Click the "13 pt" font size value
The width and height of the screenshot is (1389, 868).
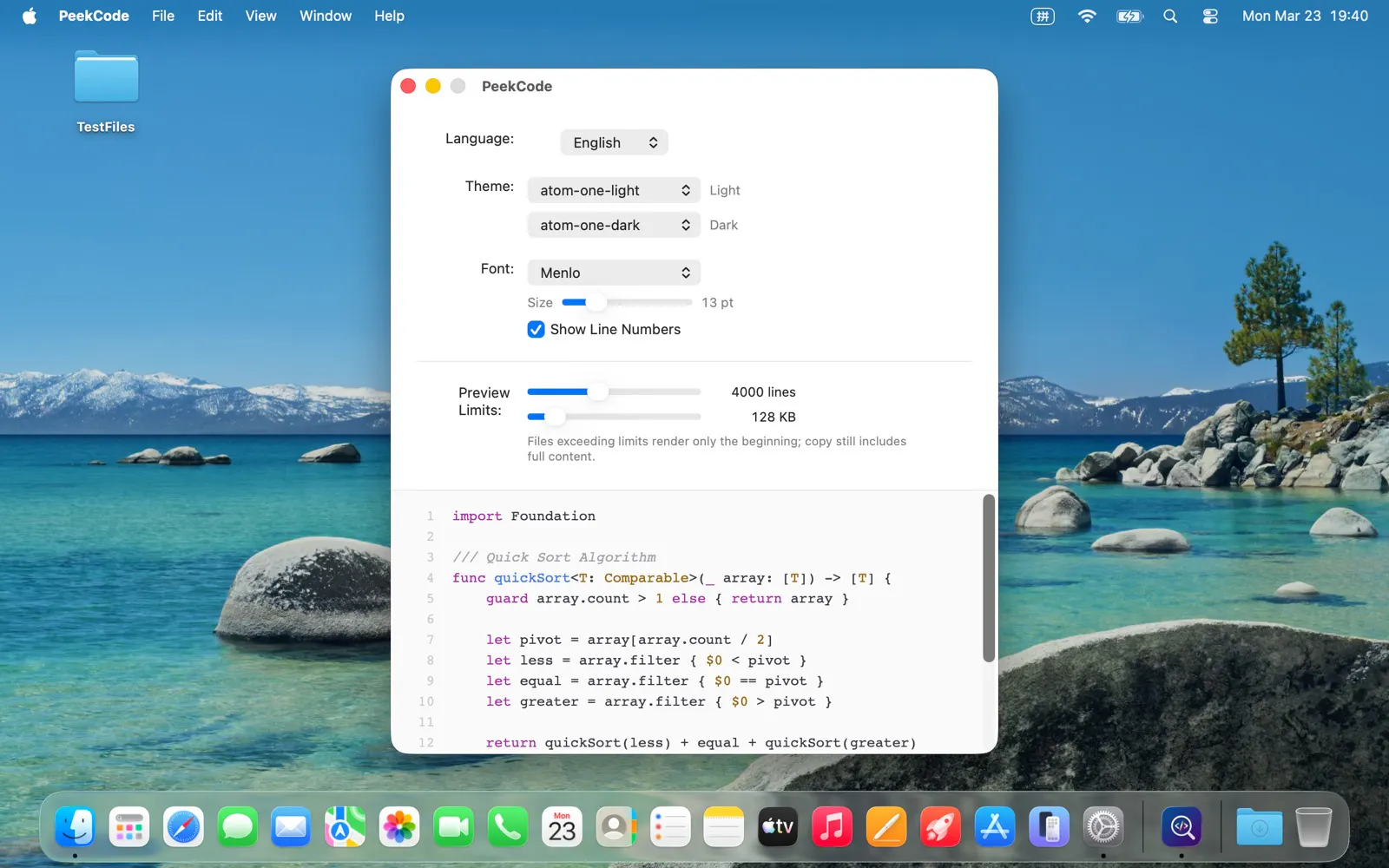tap(717, 303)
